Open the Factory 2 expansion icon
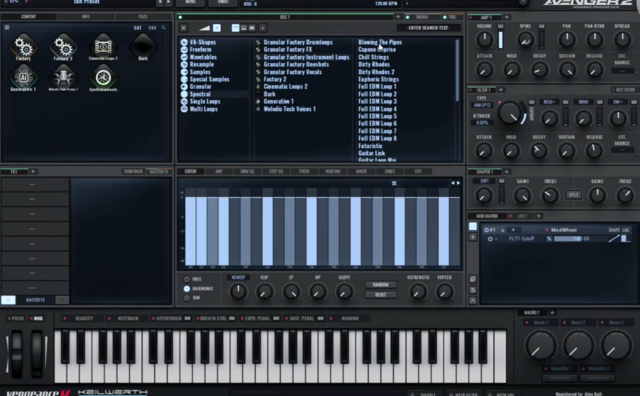 click(63, 46)
